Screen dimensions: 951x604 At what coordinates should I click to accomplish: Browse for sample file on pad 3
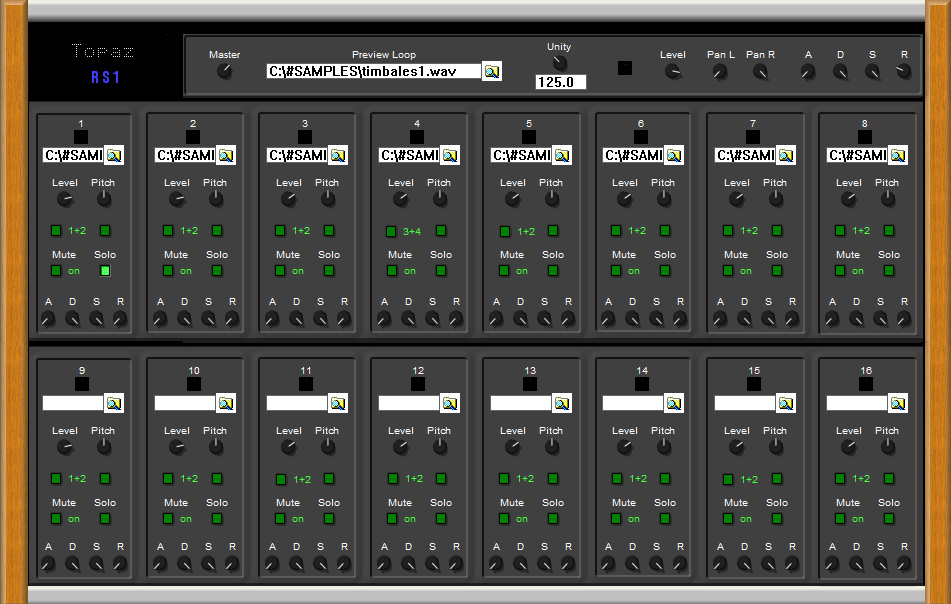[x=338, y=155]
